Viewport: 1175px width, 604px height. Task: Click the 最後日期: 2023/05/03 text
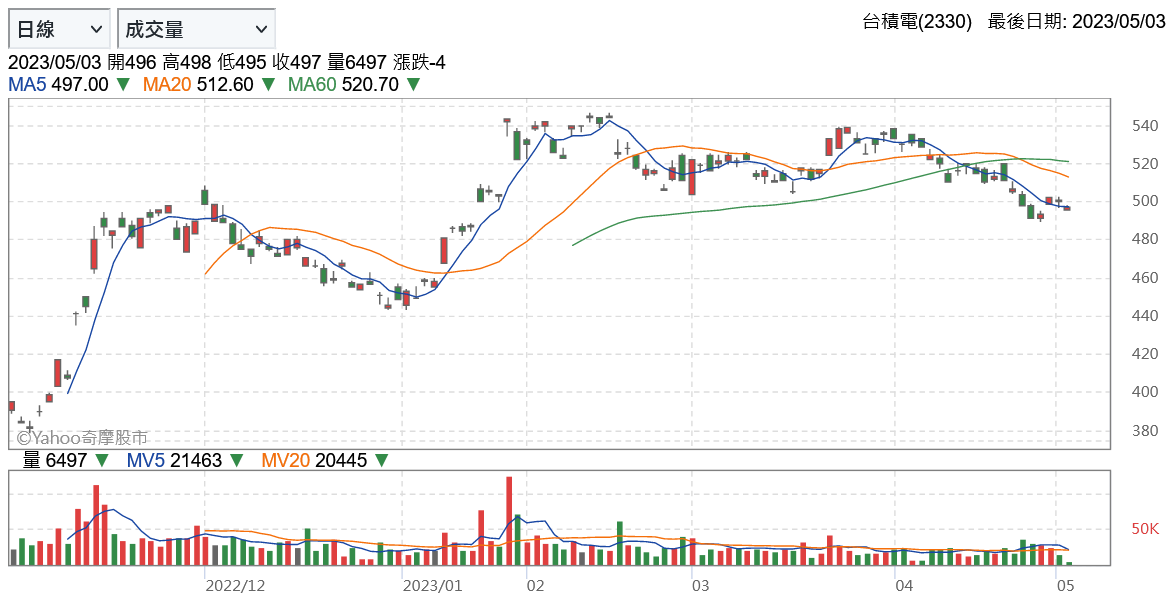click(1077, 21)
